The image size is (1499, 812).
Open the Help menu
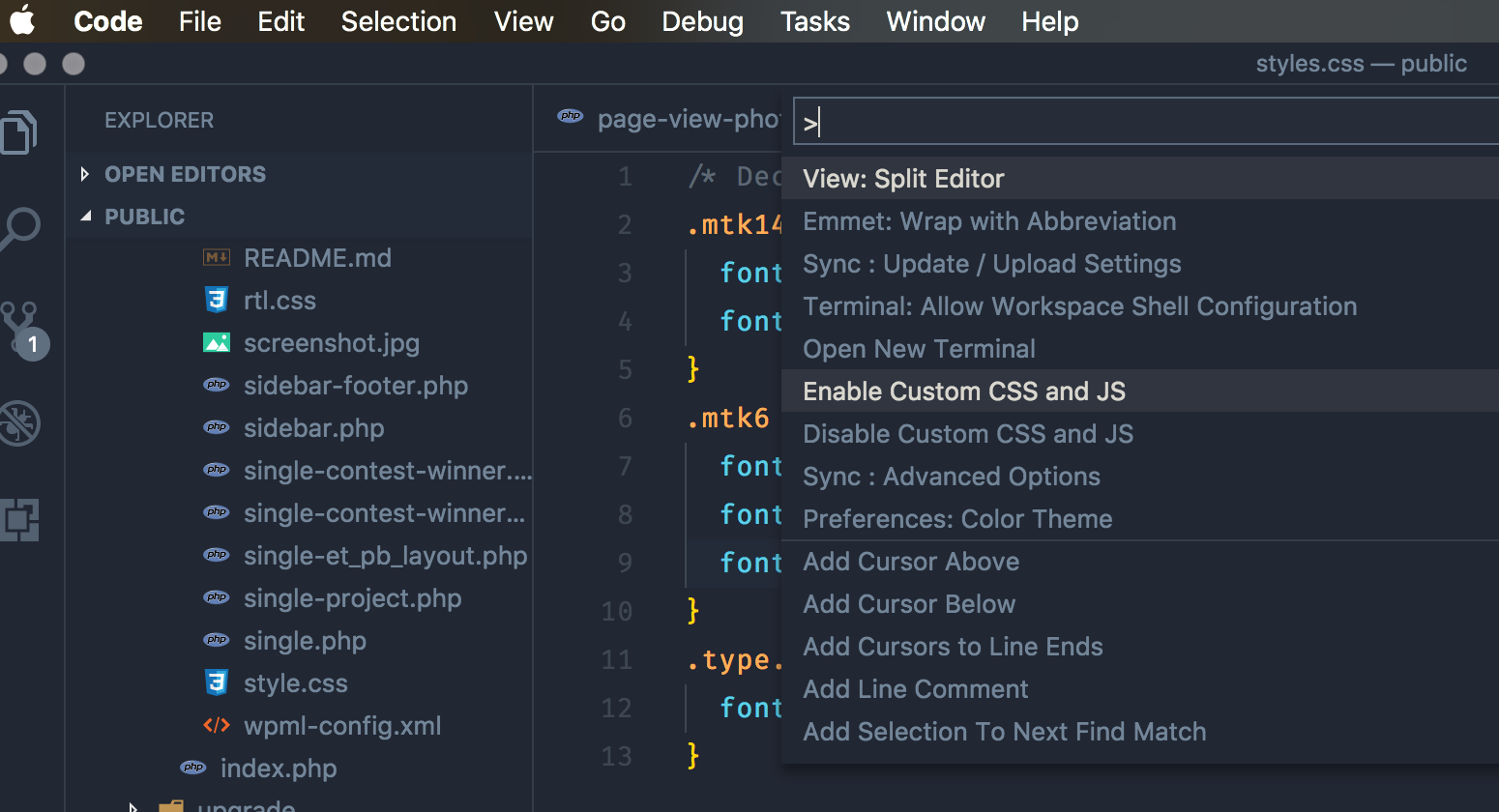[x=1050, y=21]
